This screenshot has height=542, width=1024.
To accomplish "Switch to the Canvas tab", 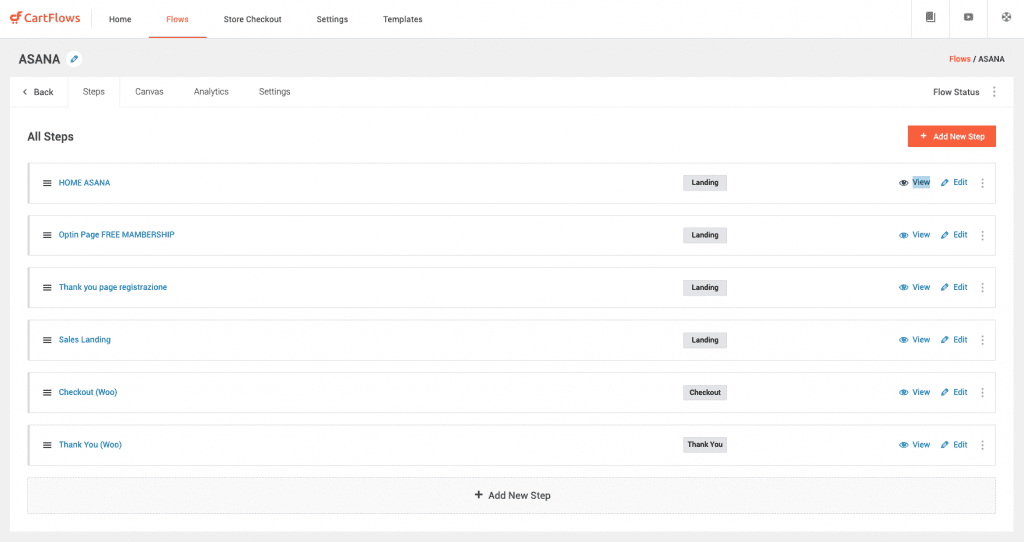I will [149, 91].
